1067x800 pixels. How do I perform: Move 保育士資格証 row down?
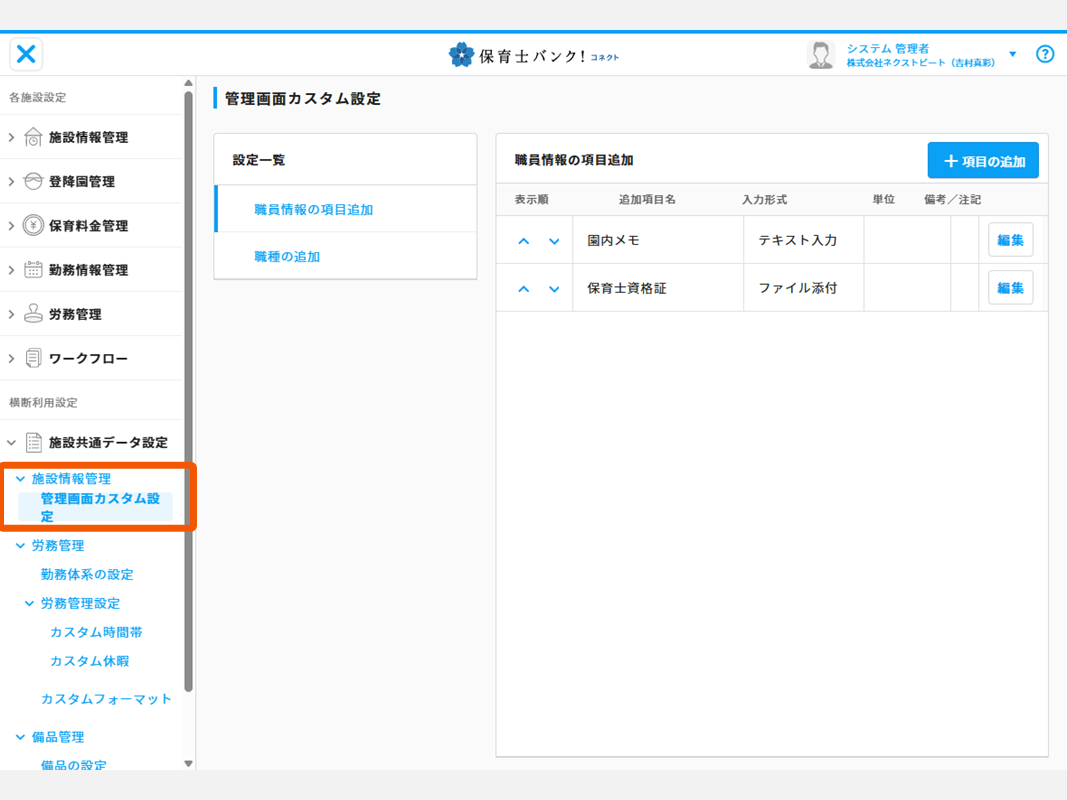(x=554, y=289)
